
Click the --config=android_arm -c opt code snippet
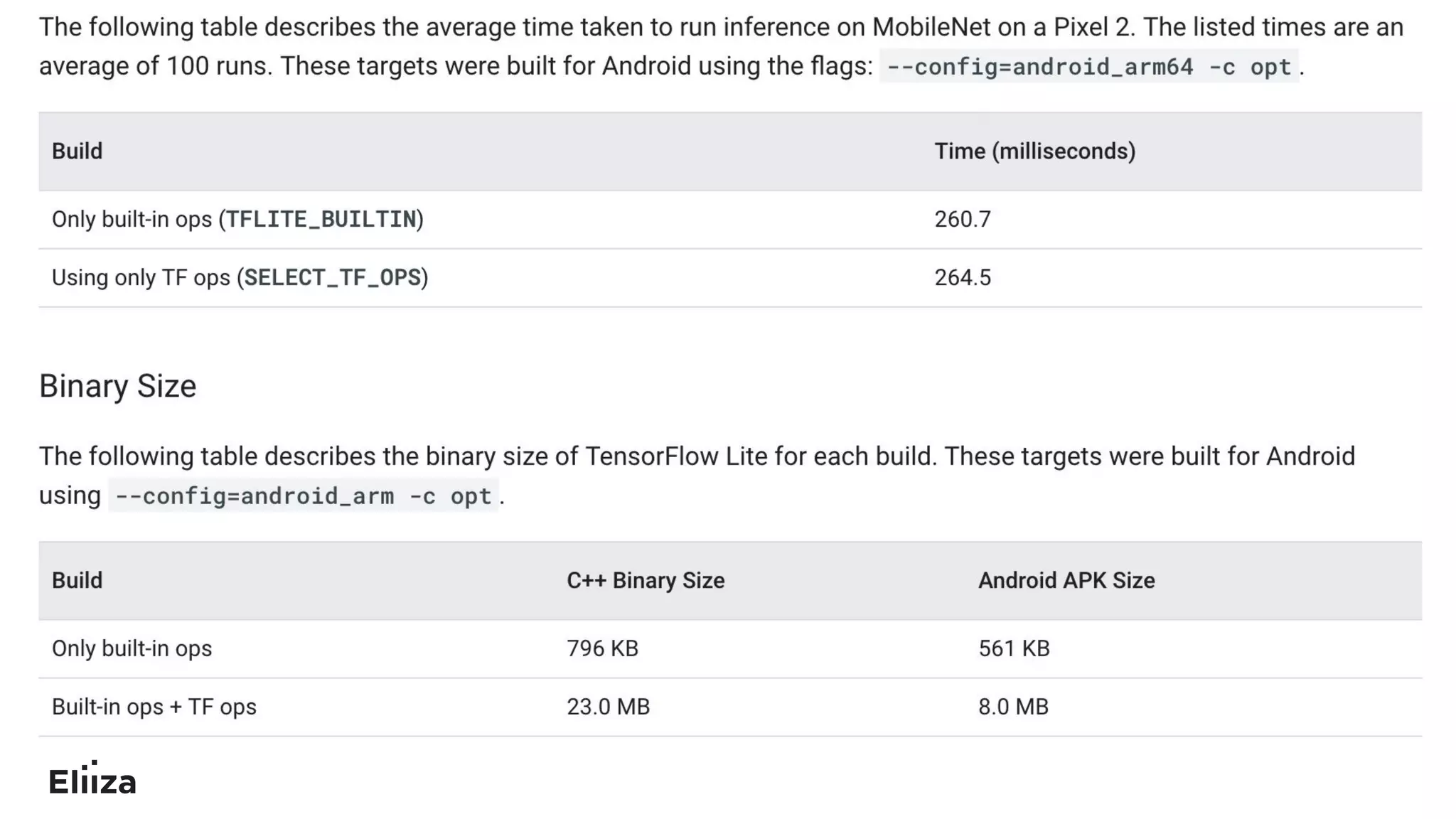tap(303, 496)
